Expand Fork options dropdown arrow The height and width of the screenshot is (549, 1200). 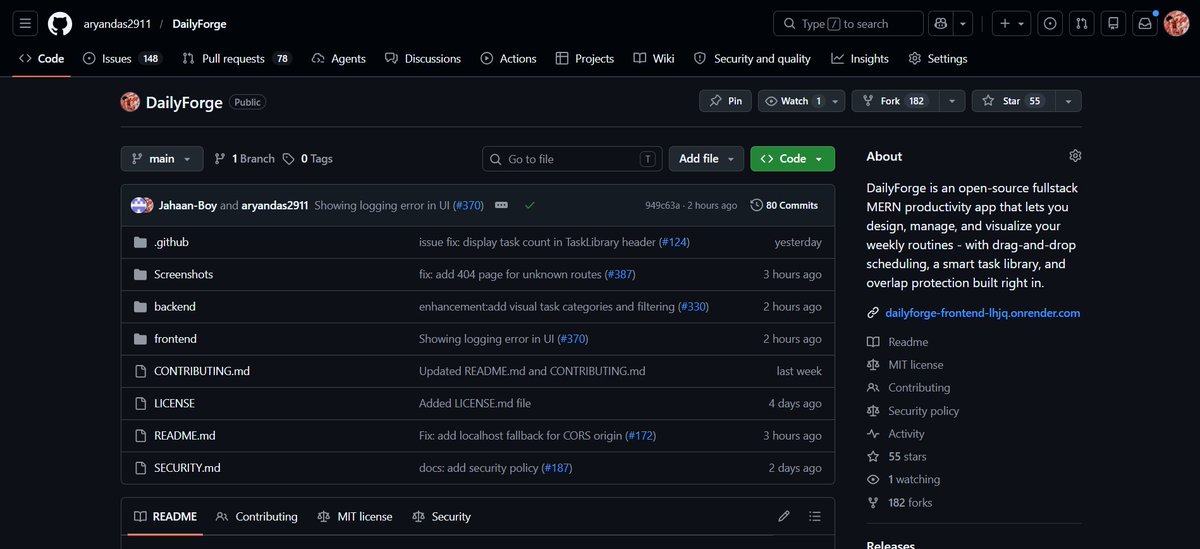953,101
